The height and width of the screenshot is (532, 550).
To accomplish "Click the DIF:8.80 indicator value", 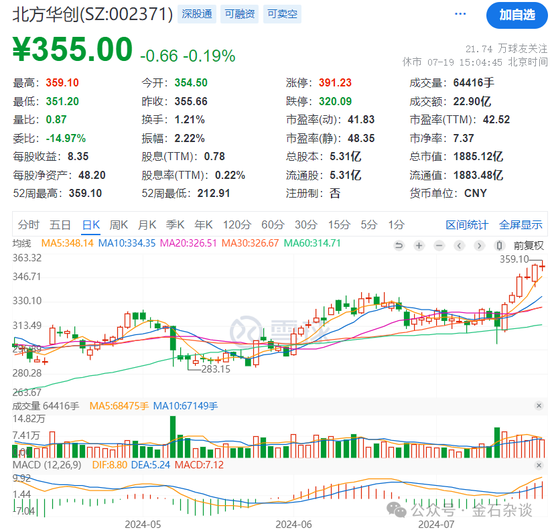I will pos(109,465).
